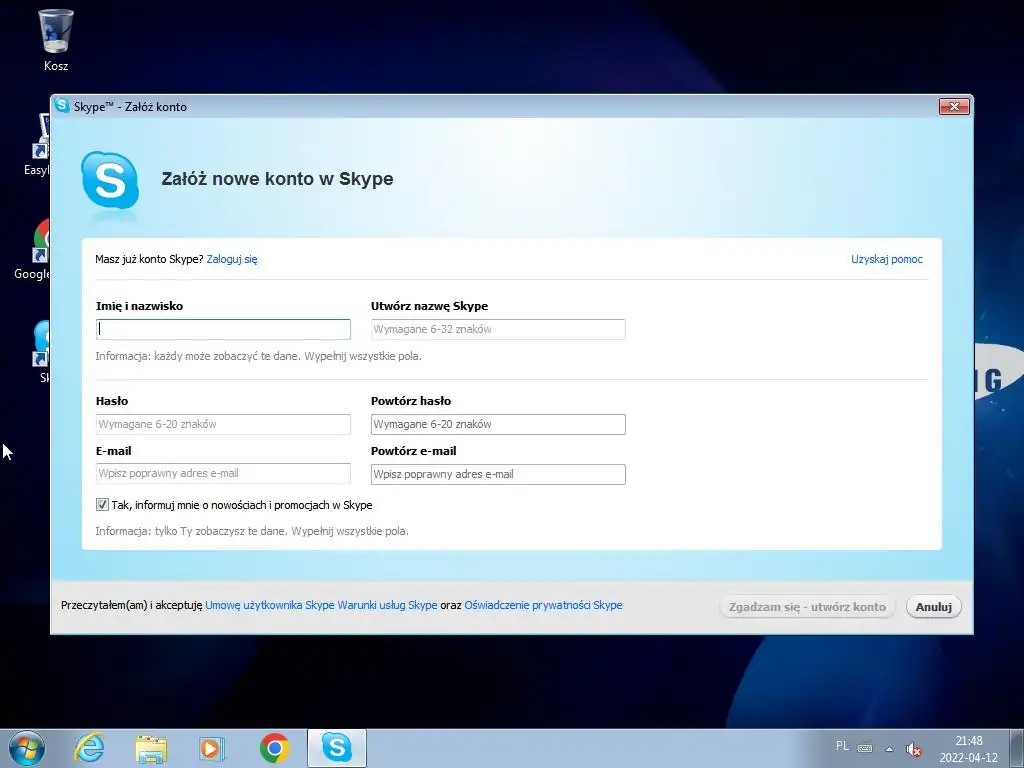The image size is (1024, 768).
Task: Show hidden tray icons arrow
Action: pos(889,748)
